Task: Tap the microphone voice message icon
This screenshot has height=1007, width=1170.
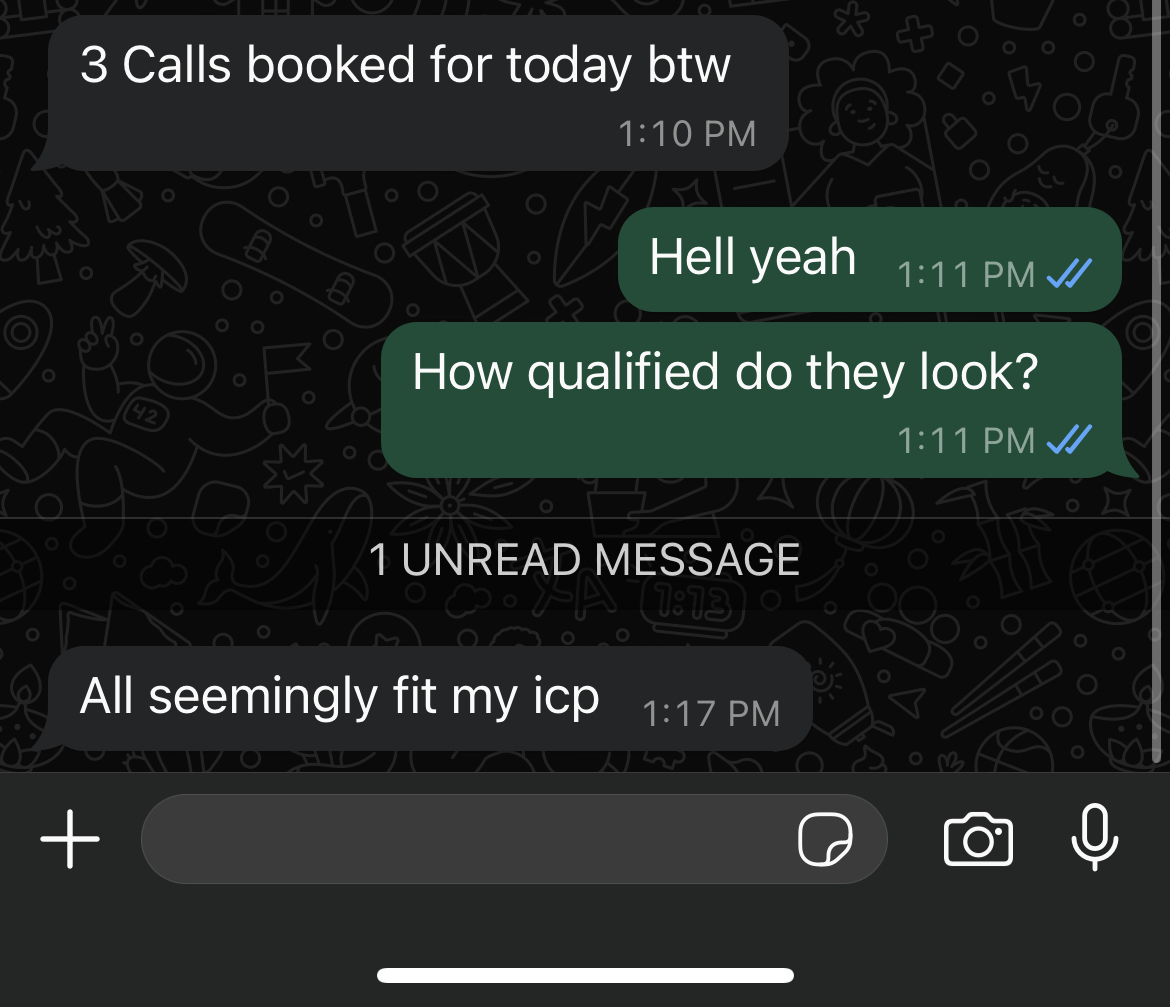Action: pyautogui.click(x=1095, y=837)
